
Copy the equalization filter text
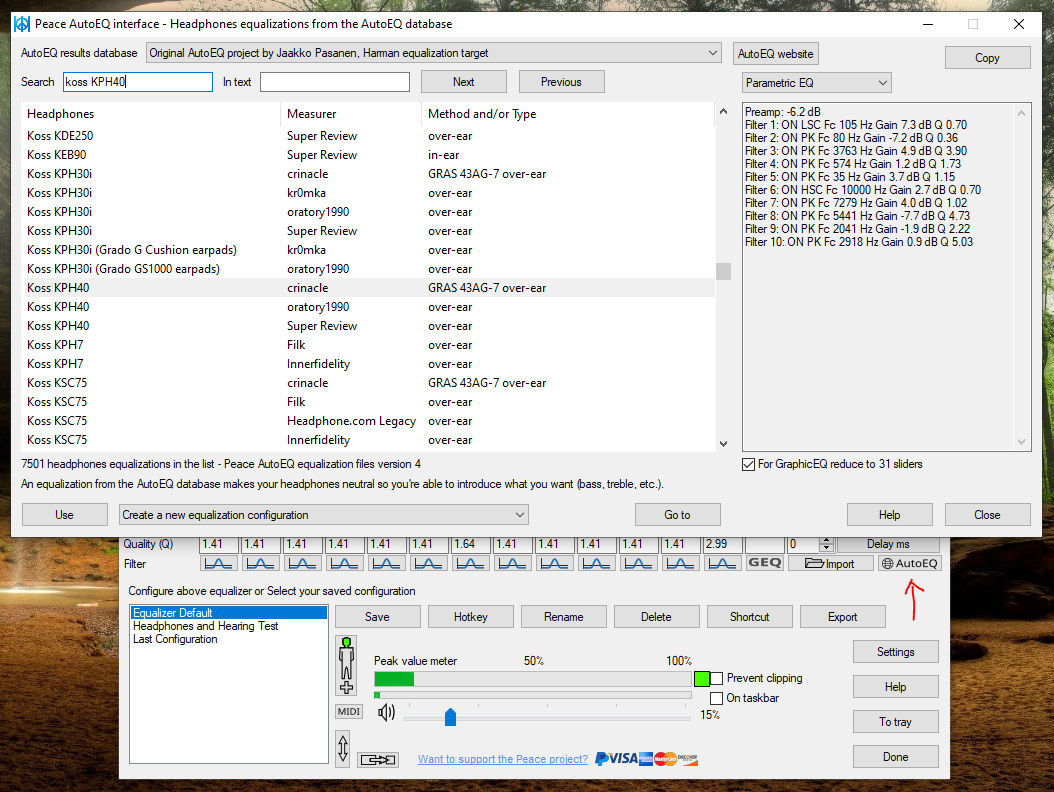pyautogui.click(x=987, y=58)
